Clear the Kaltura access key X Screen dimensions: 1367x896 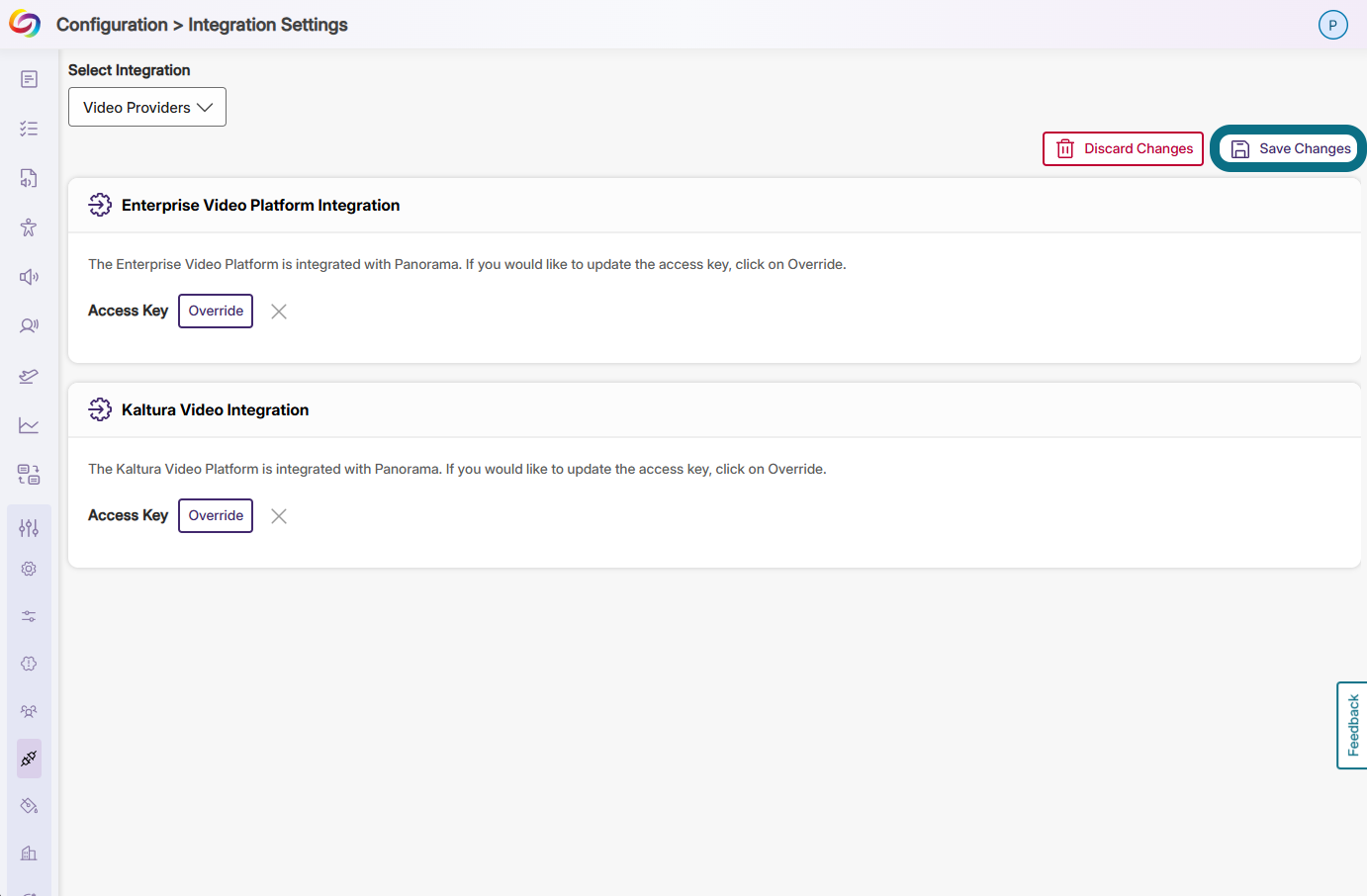coord(279,516)
